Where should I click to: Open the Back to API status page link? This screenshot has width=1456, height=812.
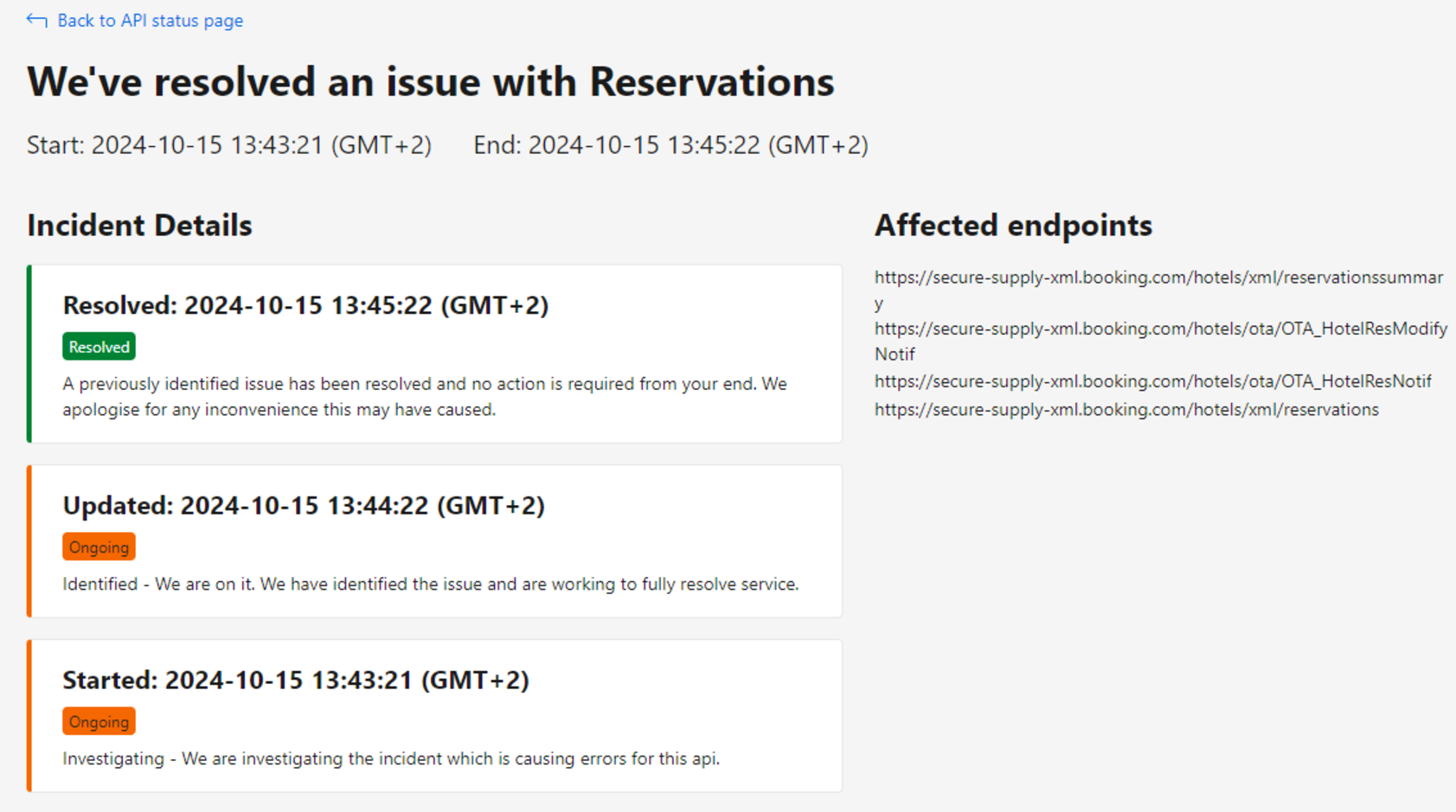(150, 21)
